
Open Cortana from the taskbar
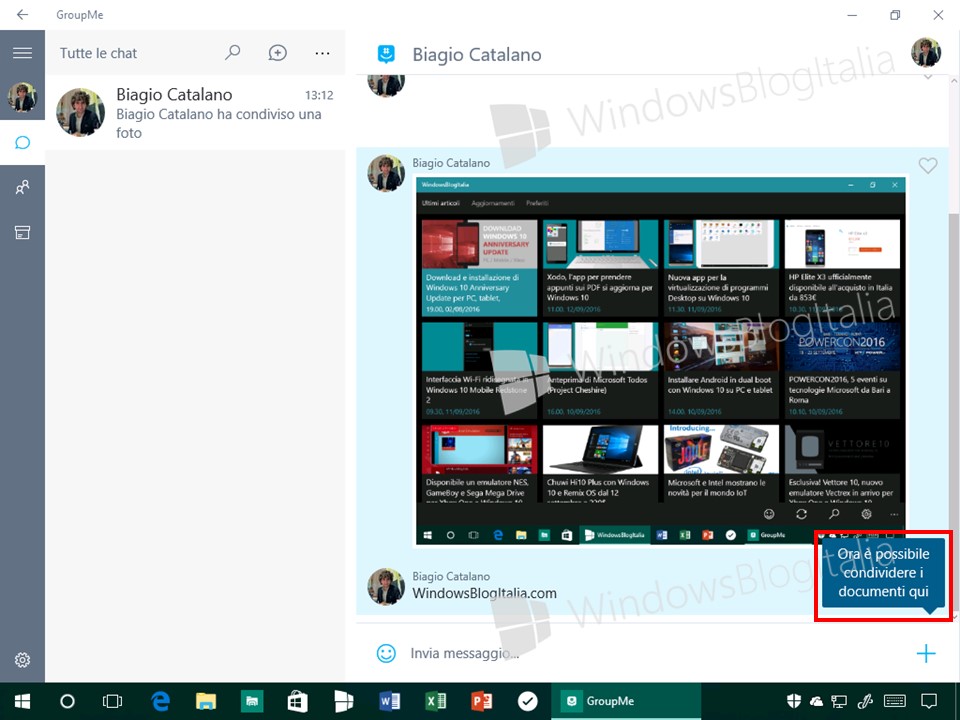coord(67,701)
